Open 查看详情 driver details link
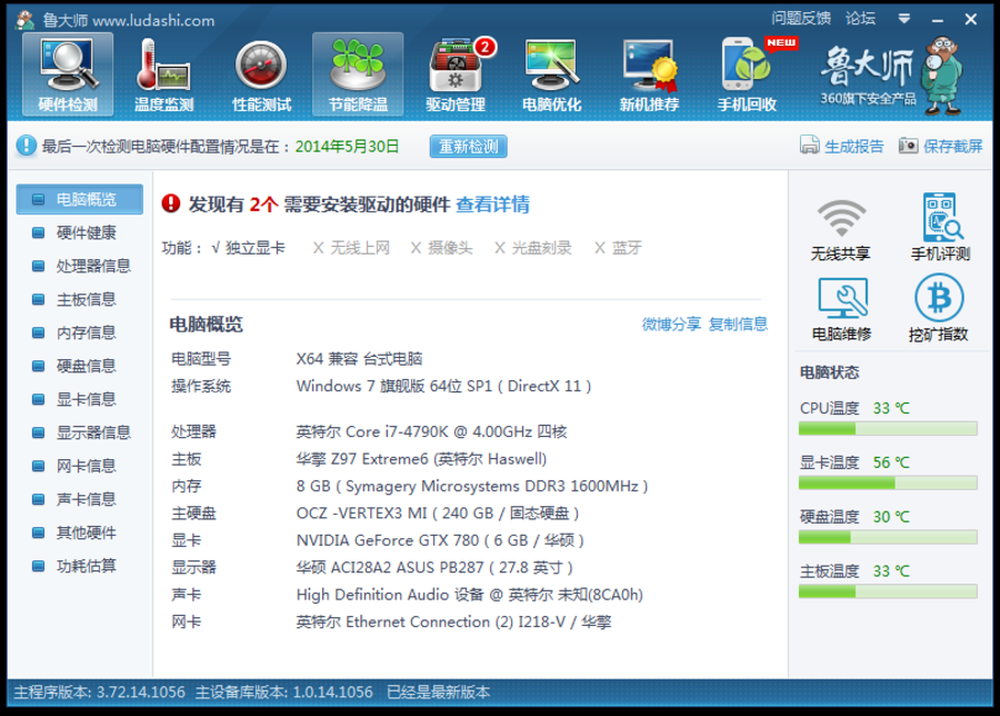This screenshot has width=1000, height=716. pos(492,204)
